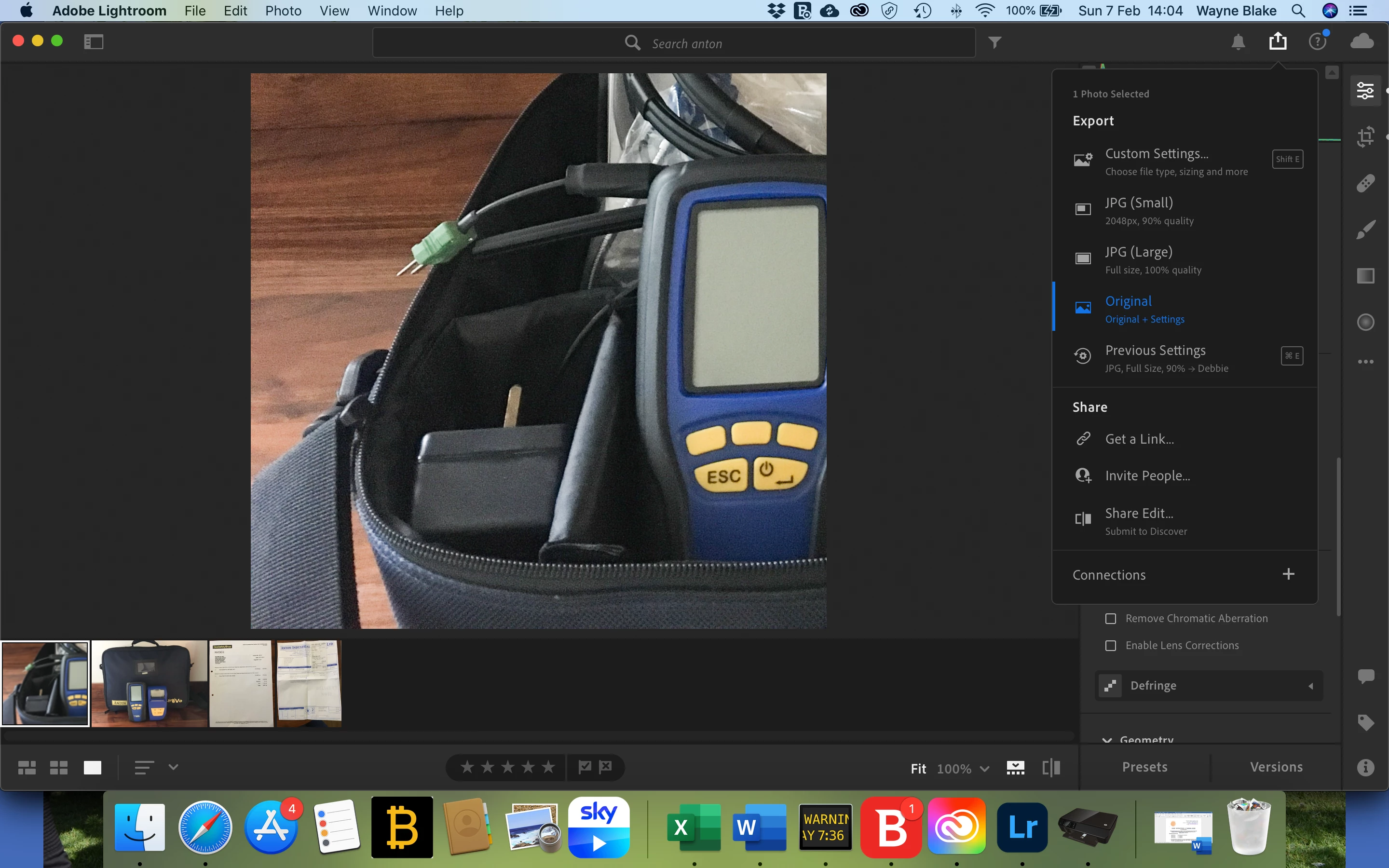Image resolution: width=1389 pixels, height=868 pixels.
Task: Open the Presets panel
Action: point(1144,767)
